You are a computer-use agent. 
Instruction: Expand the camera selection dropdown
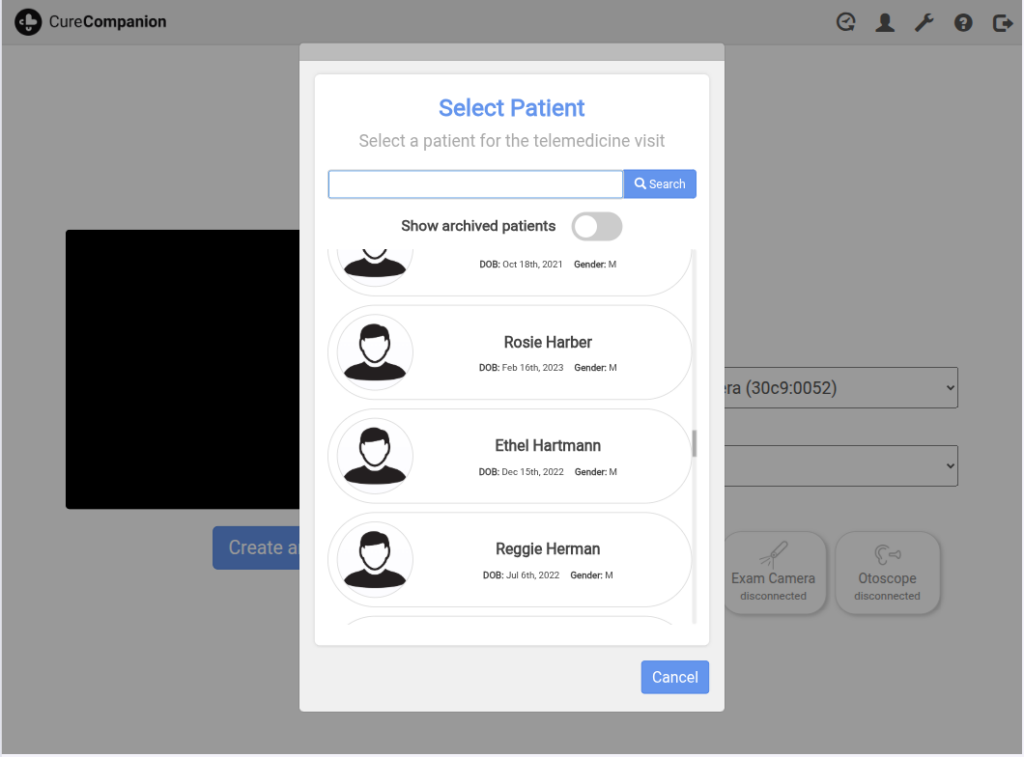pos(840,388)
